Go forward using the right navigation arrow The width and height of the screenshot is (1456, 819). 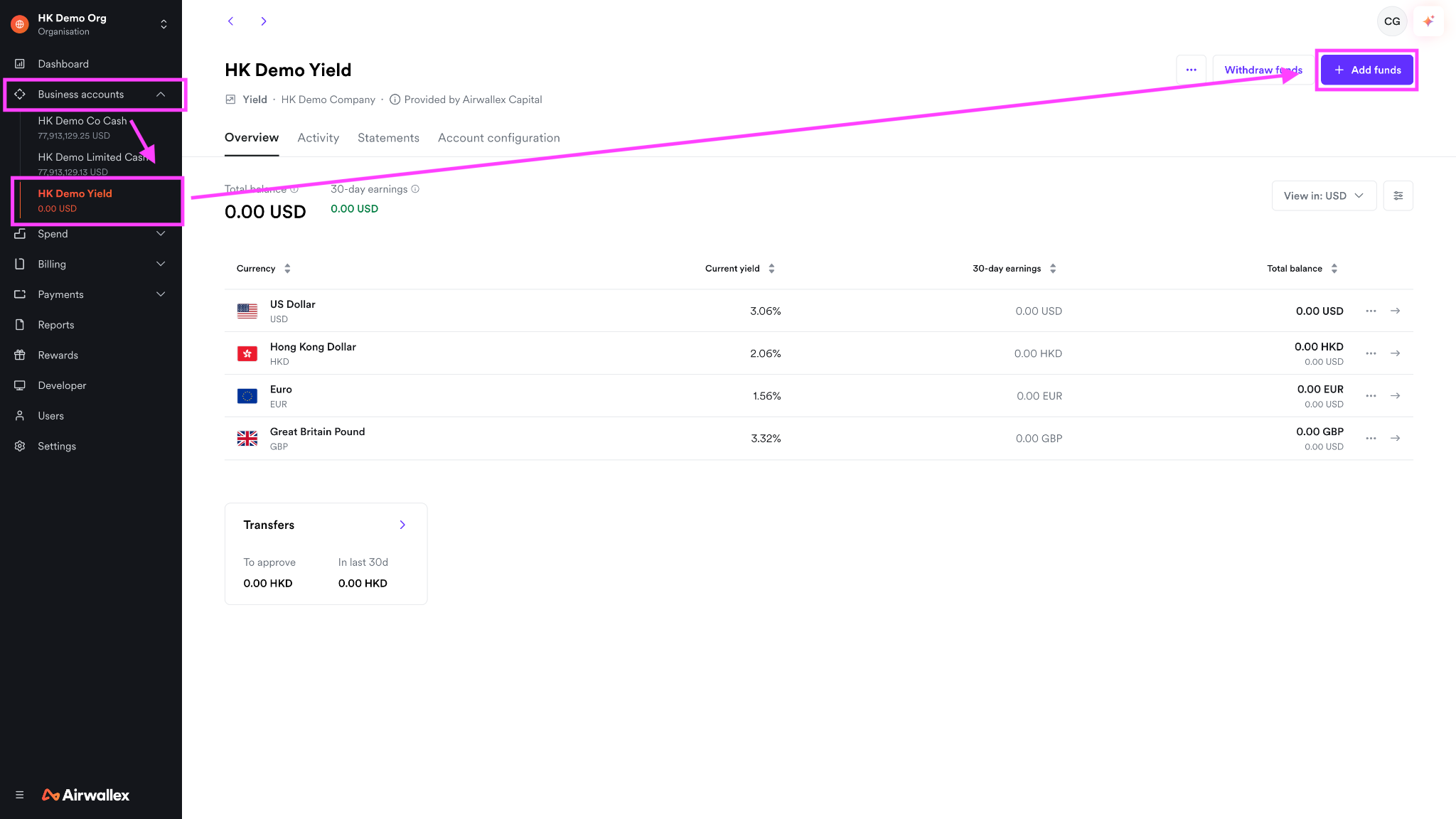coord(264,21)
